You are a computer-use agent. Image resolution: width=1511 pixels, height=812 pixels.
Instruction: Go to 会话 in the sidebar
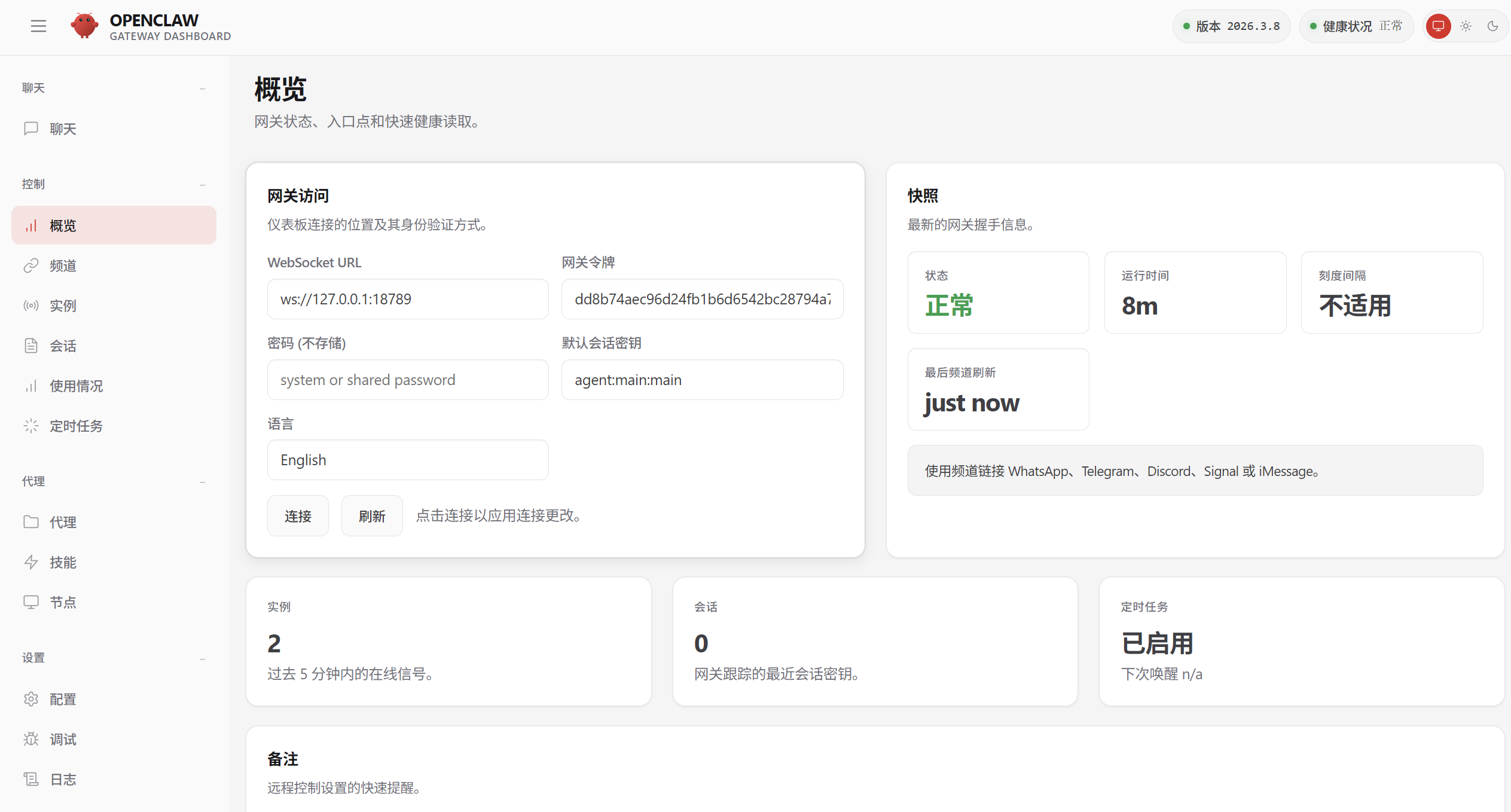63,346
